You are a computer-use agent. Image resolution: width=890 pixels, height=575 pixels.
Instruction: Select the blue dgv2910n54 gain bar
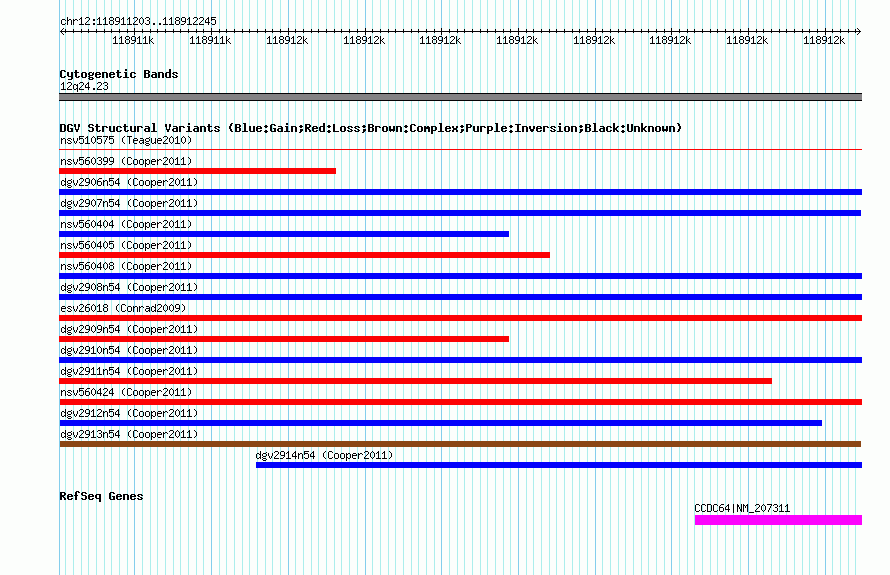click(460, 360)
